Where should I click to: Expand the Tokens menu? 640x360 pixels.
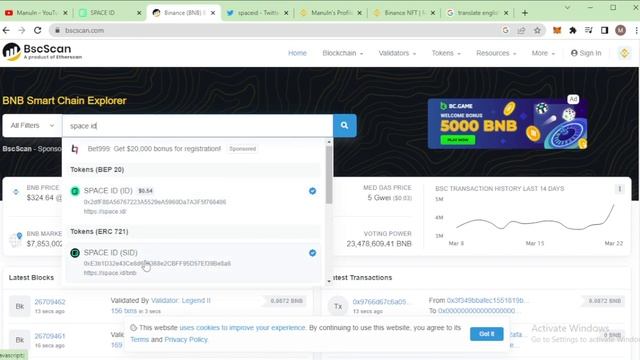(x=446, y=53)
